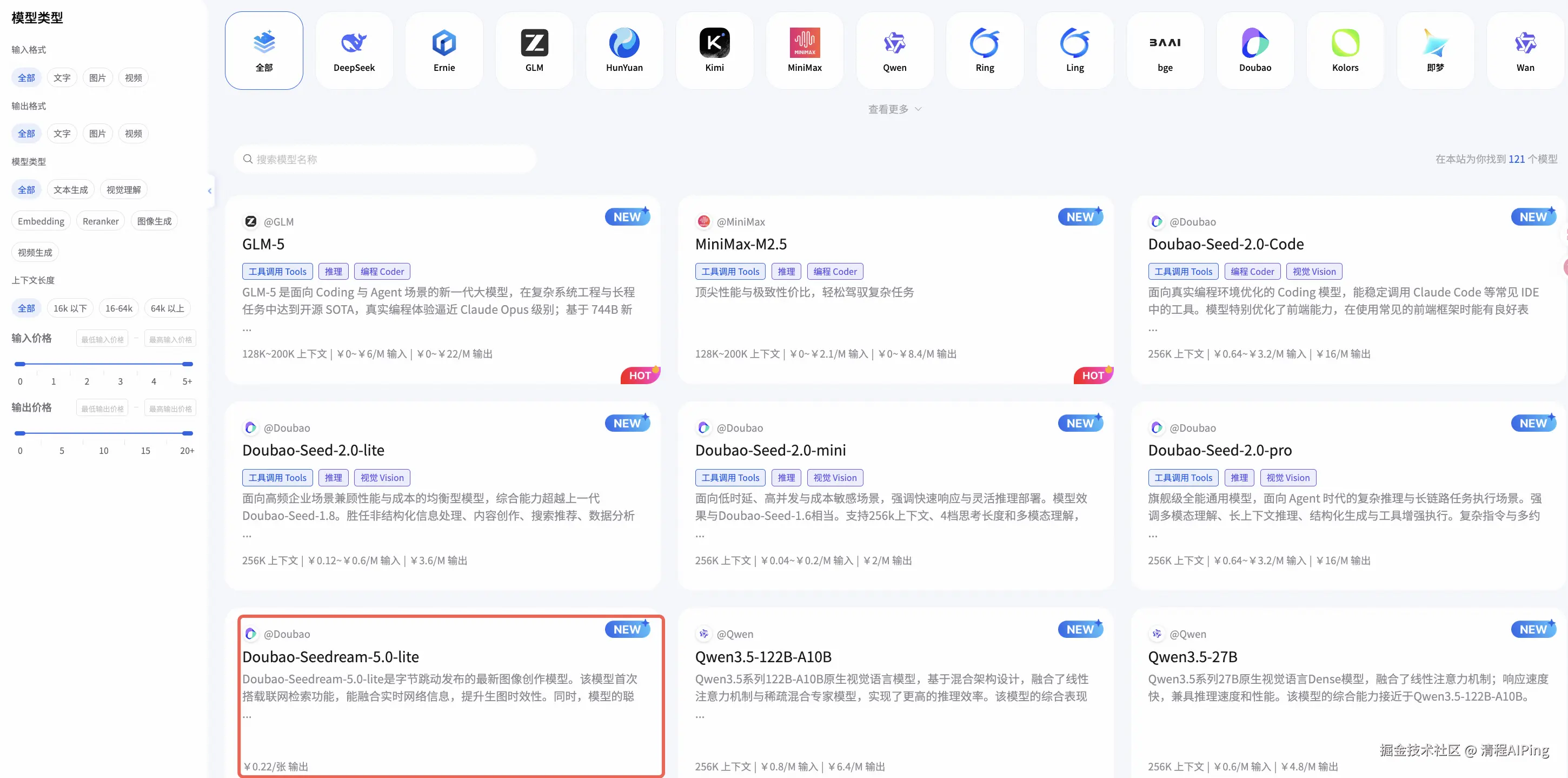Select the GLM provider icon

pyautogui.click(x=534, y=43)
